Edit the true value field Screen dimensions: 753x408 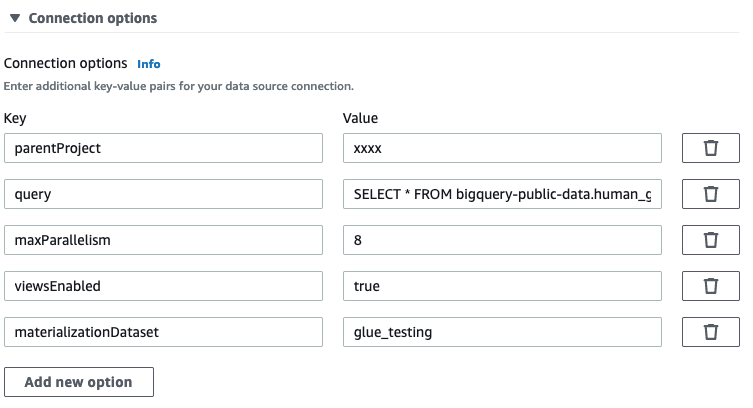502,286
